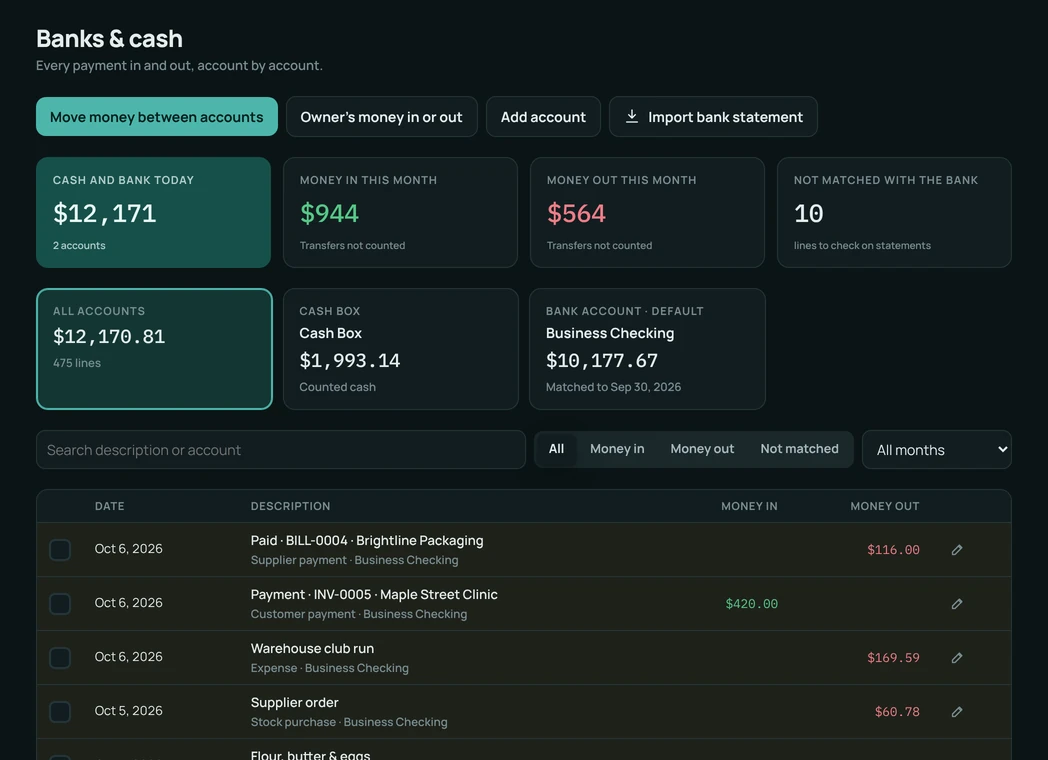Viewport: 1048px width, 760px height.
Task: Click the $420.00 amount
Action: [x=751, y=604]
